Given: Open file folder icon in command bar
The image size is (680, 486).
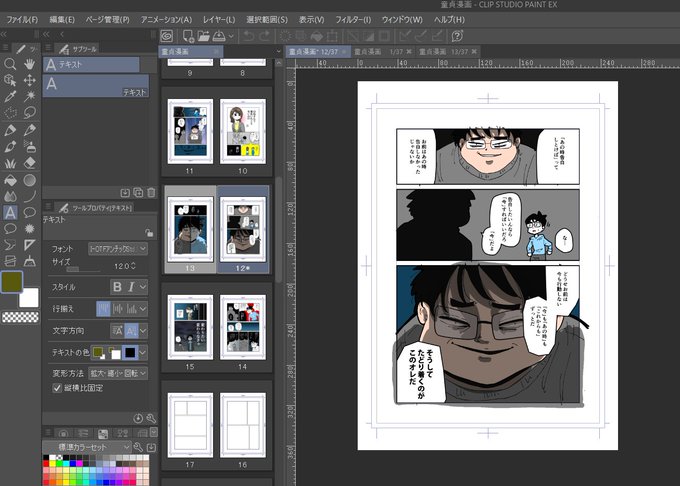Looking at the screenshot, I should [x=203, y=36].
